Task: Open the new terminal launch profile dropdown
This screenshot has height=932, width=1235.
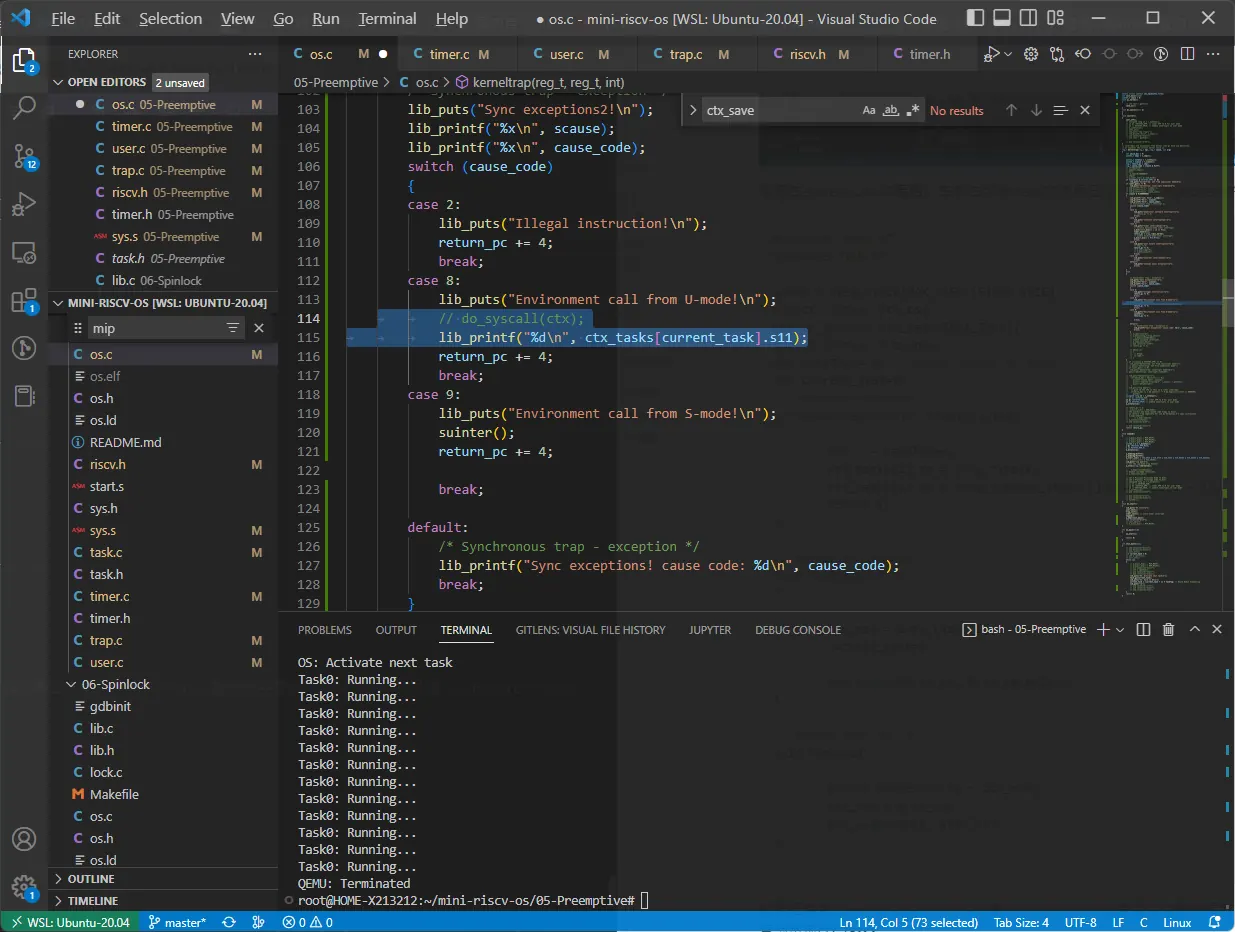Action: click(x=1120, y=630)
